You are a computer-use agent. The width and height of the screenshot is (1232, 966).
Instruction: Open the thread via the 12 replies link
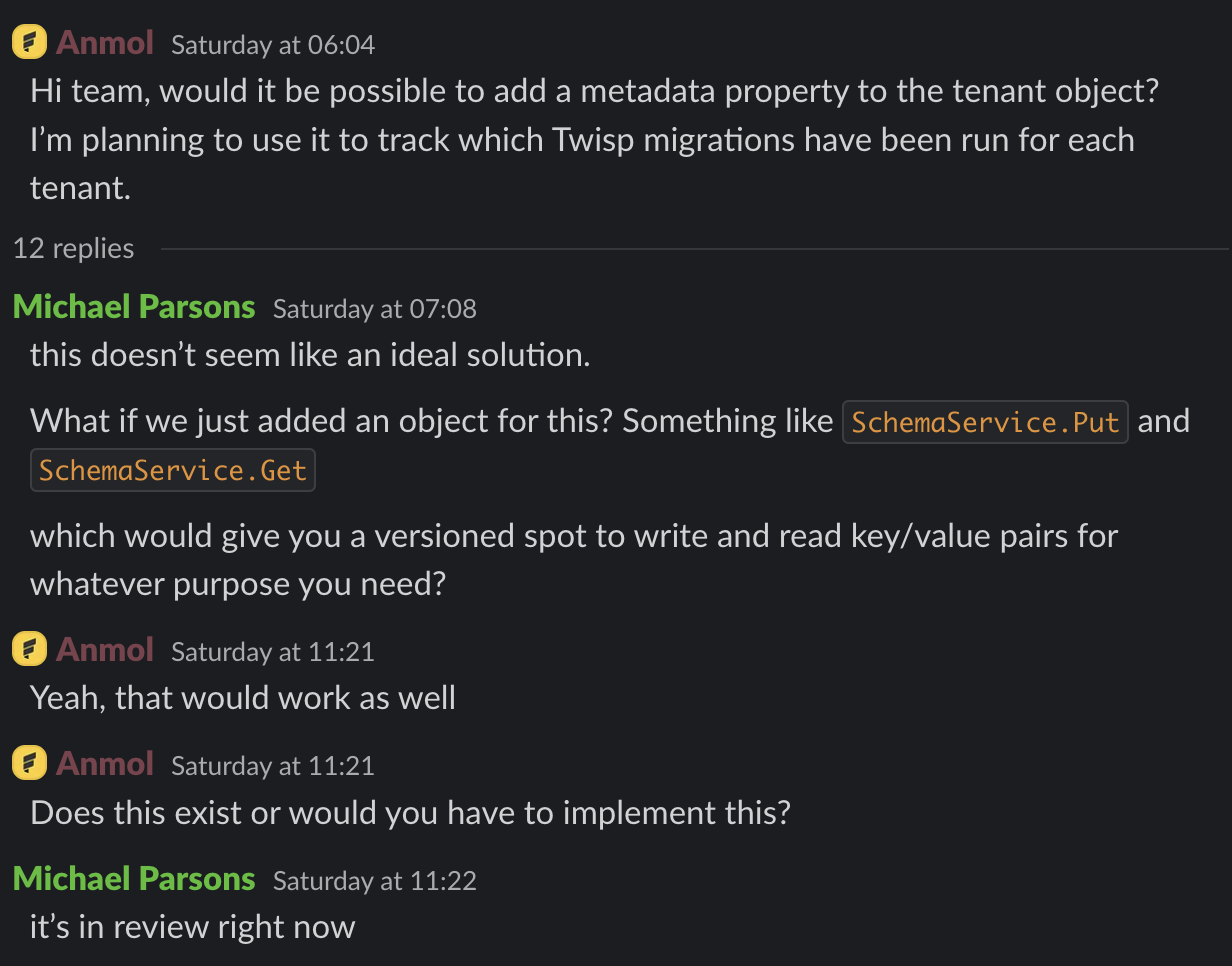(73, 248)
